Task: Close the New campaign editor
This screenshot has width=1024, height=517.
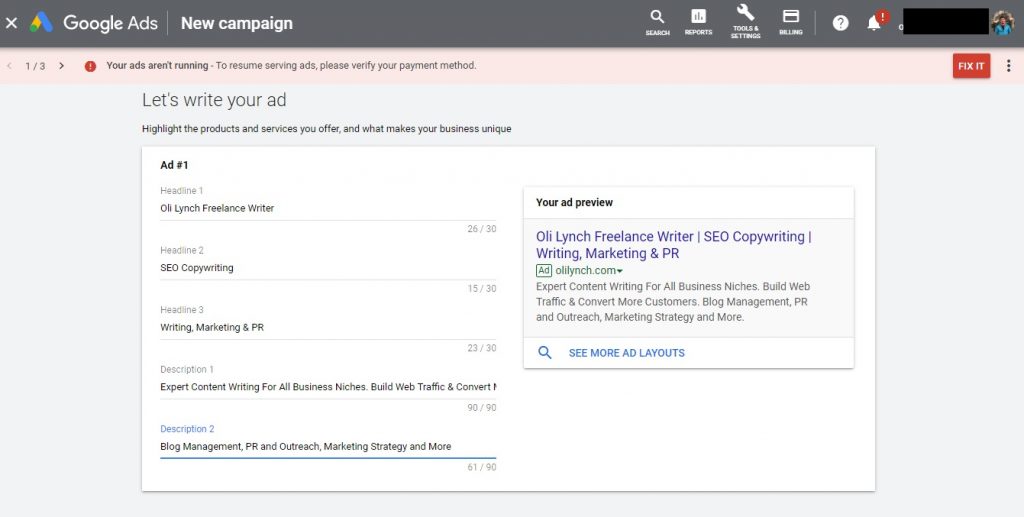Action: pyautogui.click(x=11, y=23)
